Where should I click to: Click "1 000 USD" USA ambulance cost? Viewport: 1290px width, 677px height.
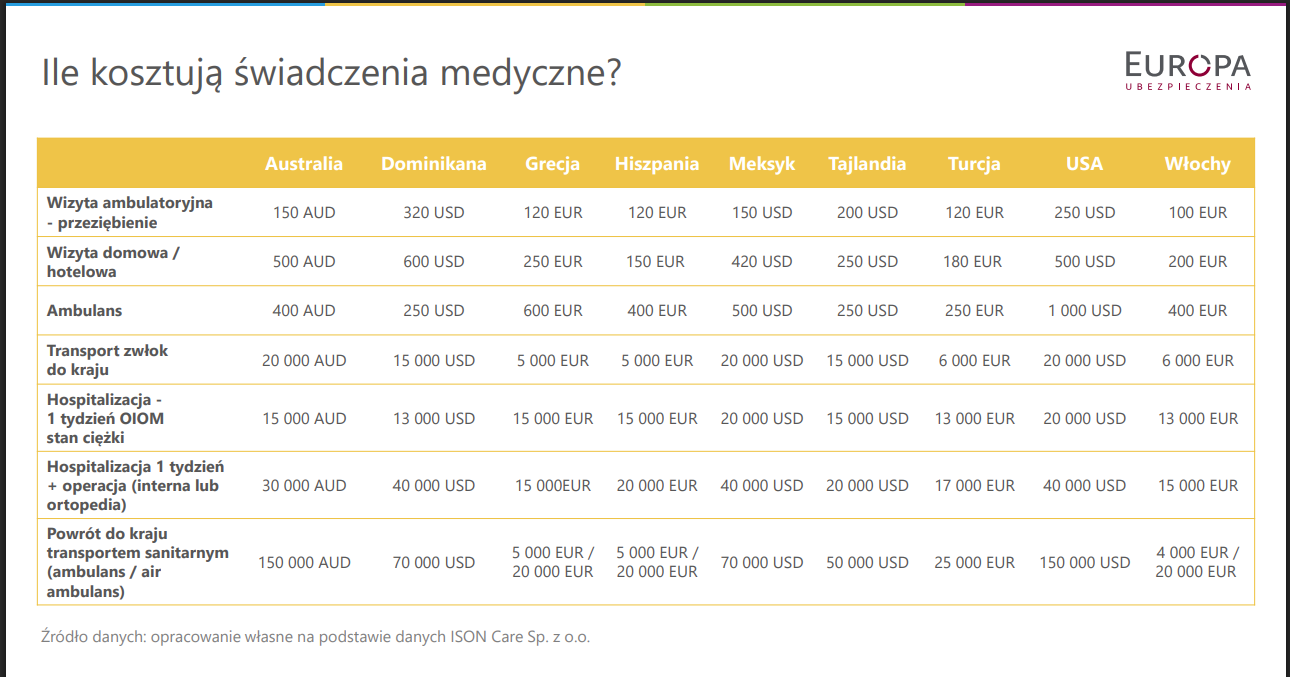1084,310
